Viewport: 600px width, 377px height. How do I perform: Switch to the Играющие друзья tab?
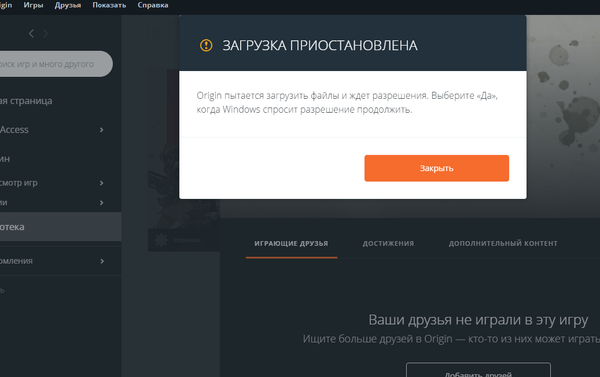pyautogui.click(x=291, y=243)
